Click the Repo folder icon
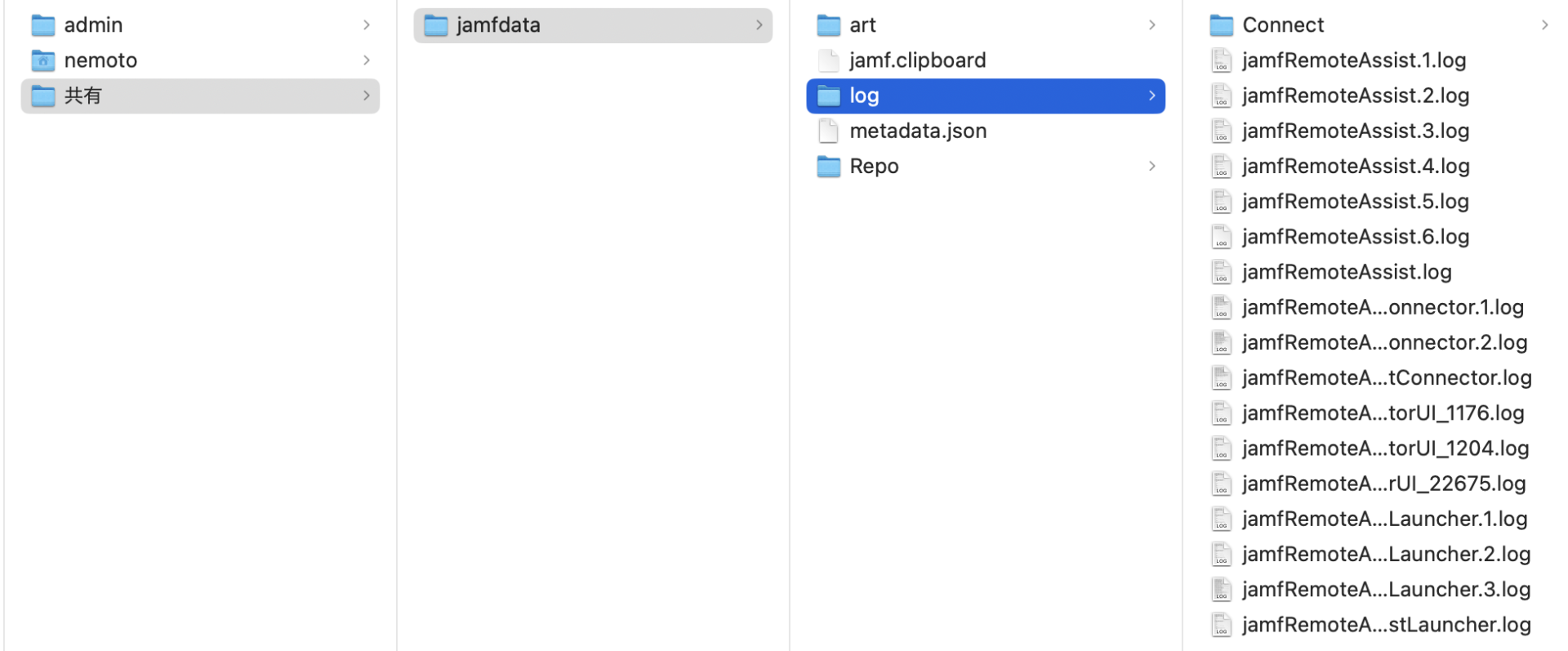1568x651 pixels. point(828,166)
